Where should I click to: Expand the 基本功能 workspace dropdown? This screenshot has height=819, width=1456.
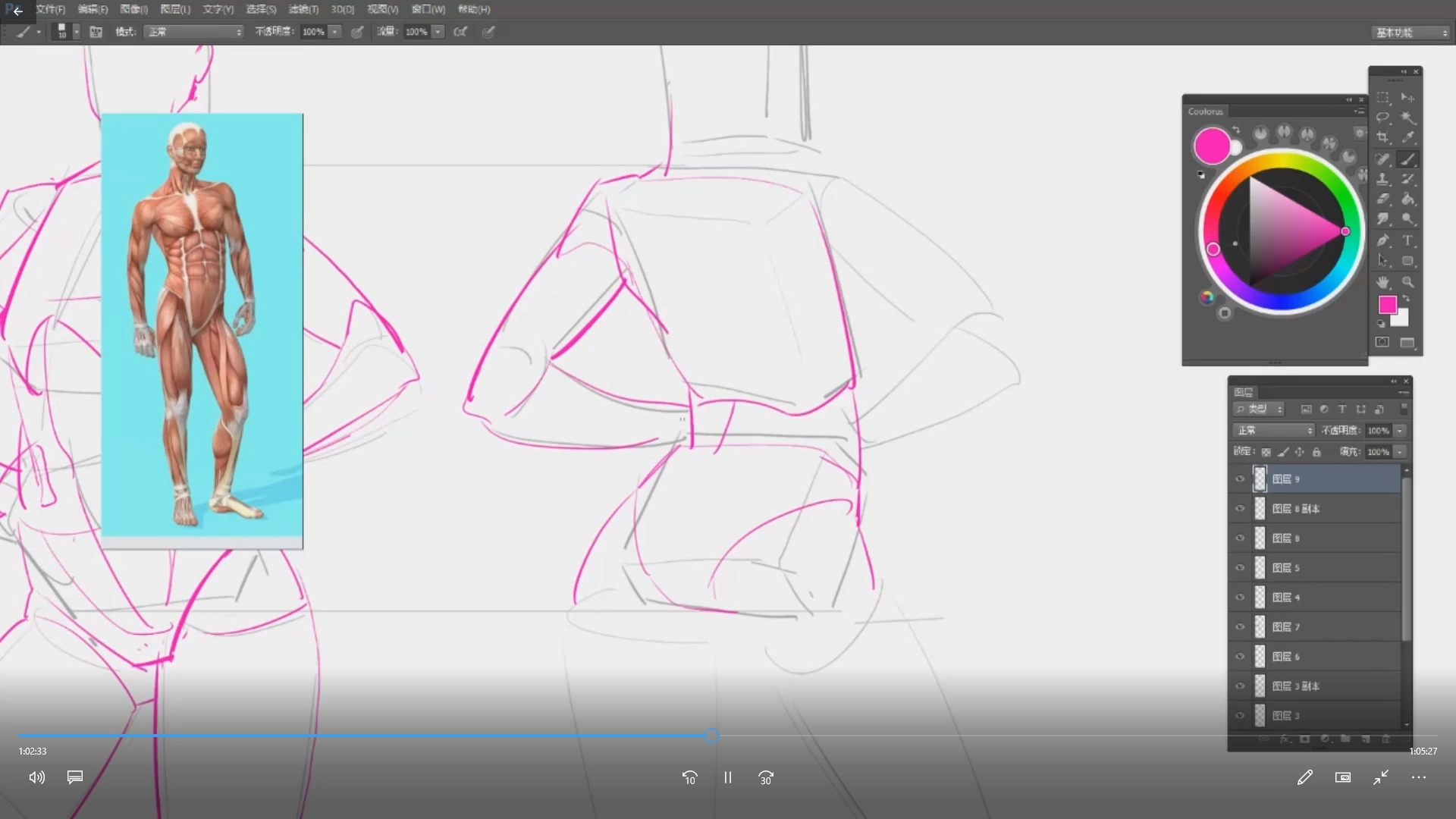coord(1411,33)
